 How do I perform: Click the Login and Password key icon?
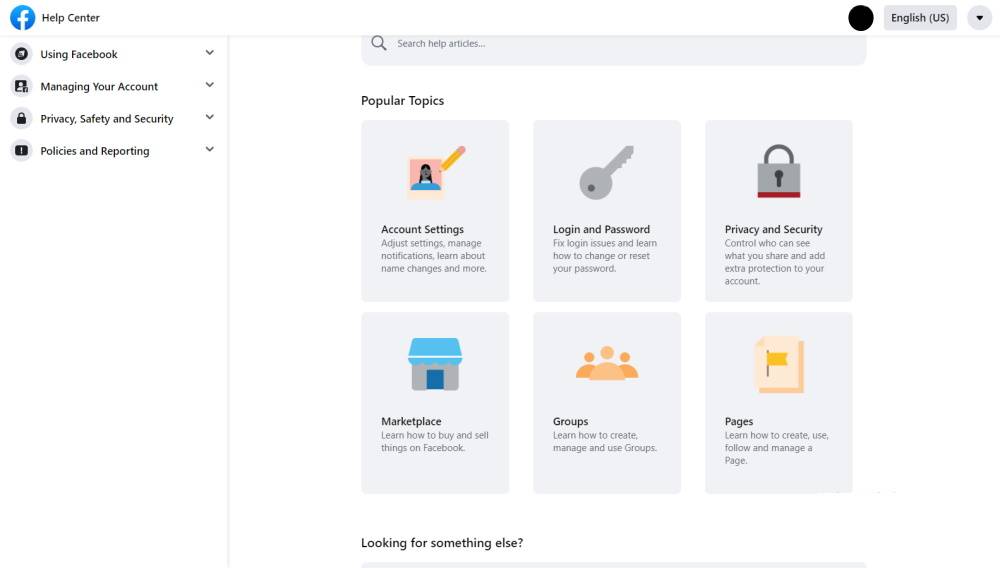606,171
